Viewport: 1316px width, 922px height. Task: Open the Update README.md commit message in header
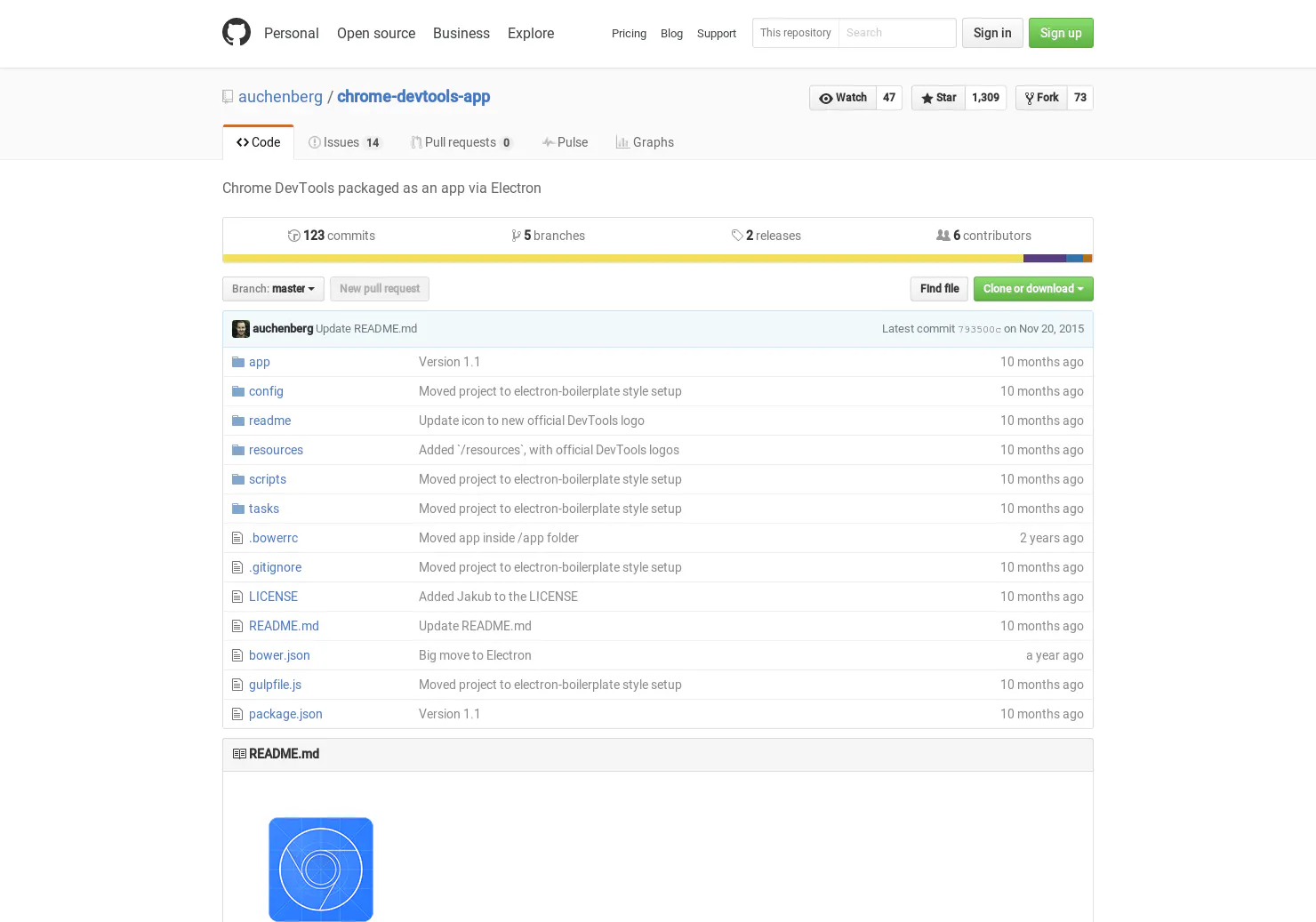(366, 329)
